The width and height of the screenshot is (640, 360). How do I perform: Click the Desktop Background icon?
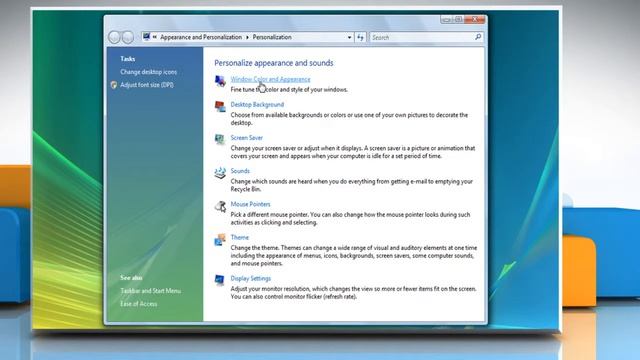tap(220, 107)
